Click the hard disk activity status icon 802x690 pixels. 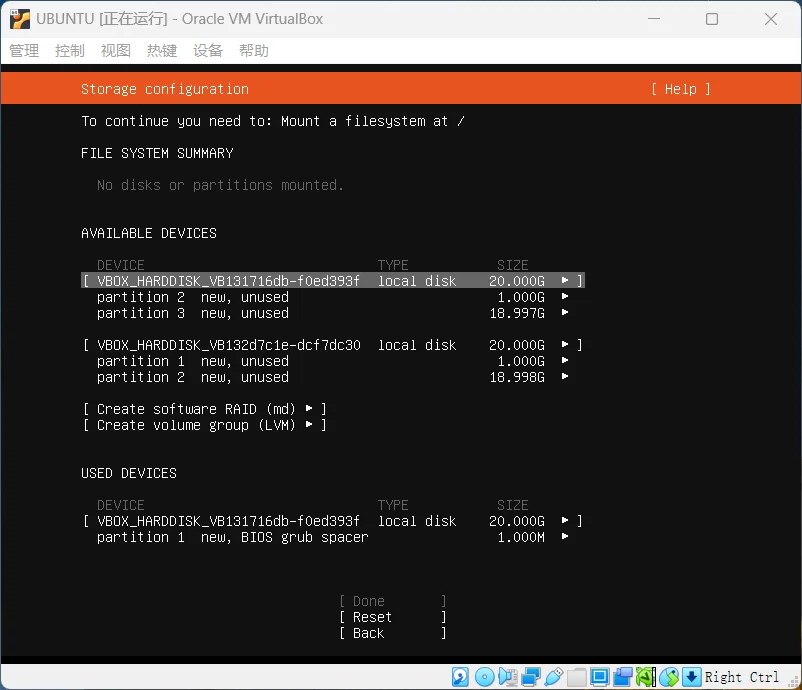click(460, 677)
